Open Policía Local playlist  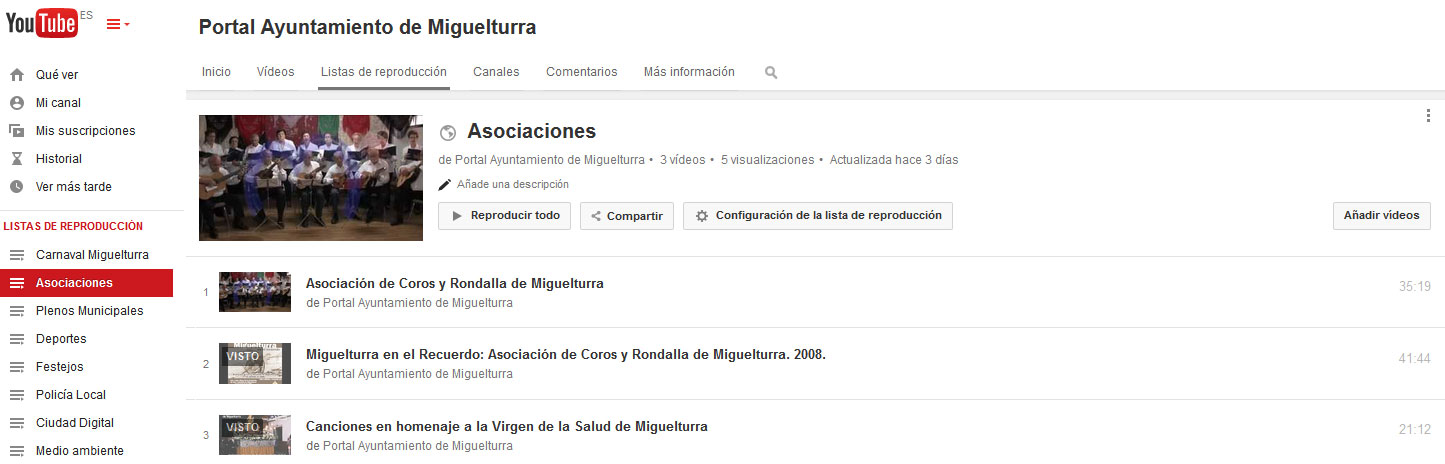pos(70,395)
